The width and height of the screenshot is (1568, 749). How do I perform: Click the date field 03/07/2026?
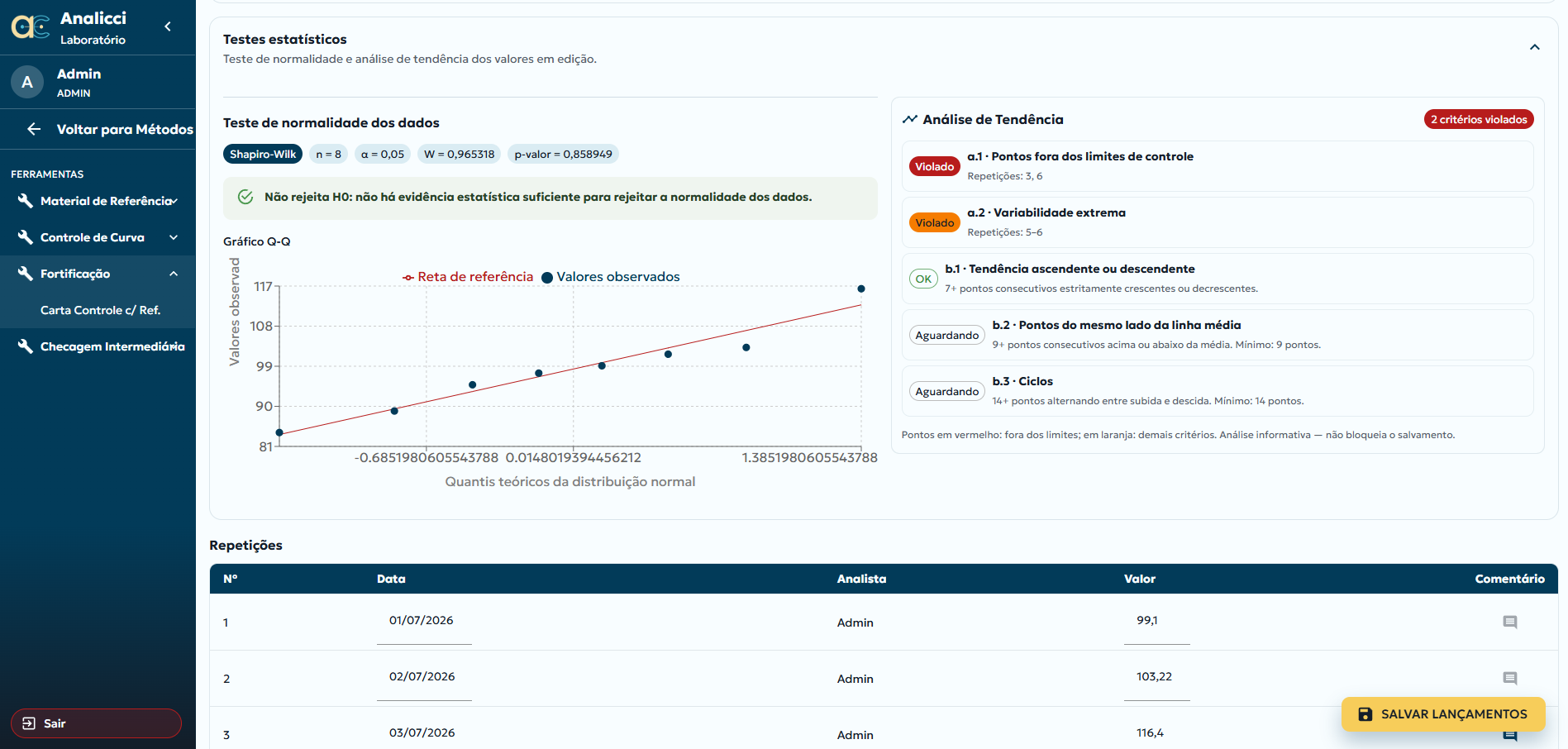[x=424, y=733]
